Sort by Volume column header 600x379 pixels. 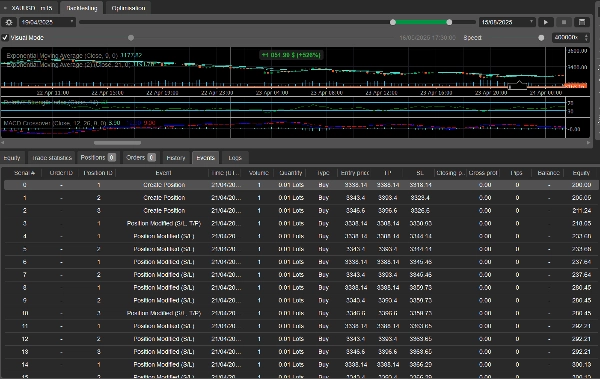[x=259, y=173]
